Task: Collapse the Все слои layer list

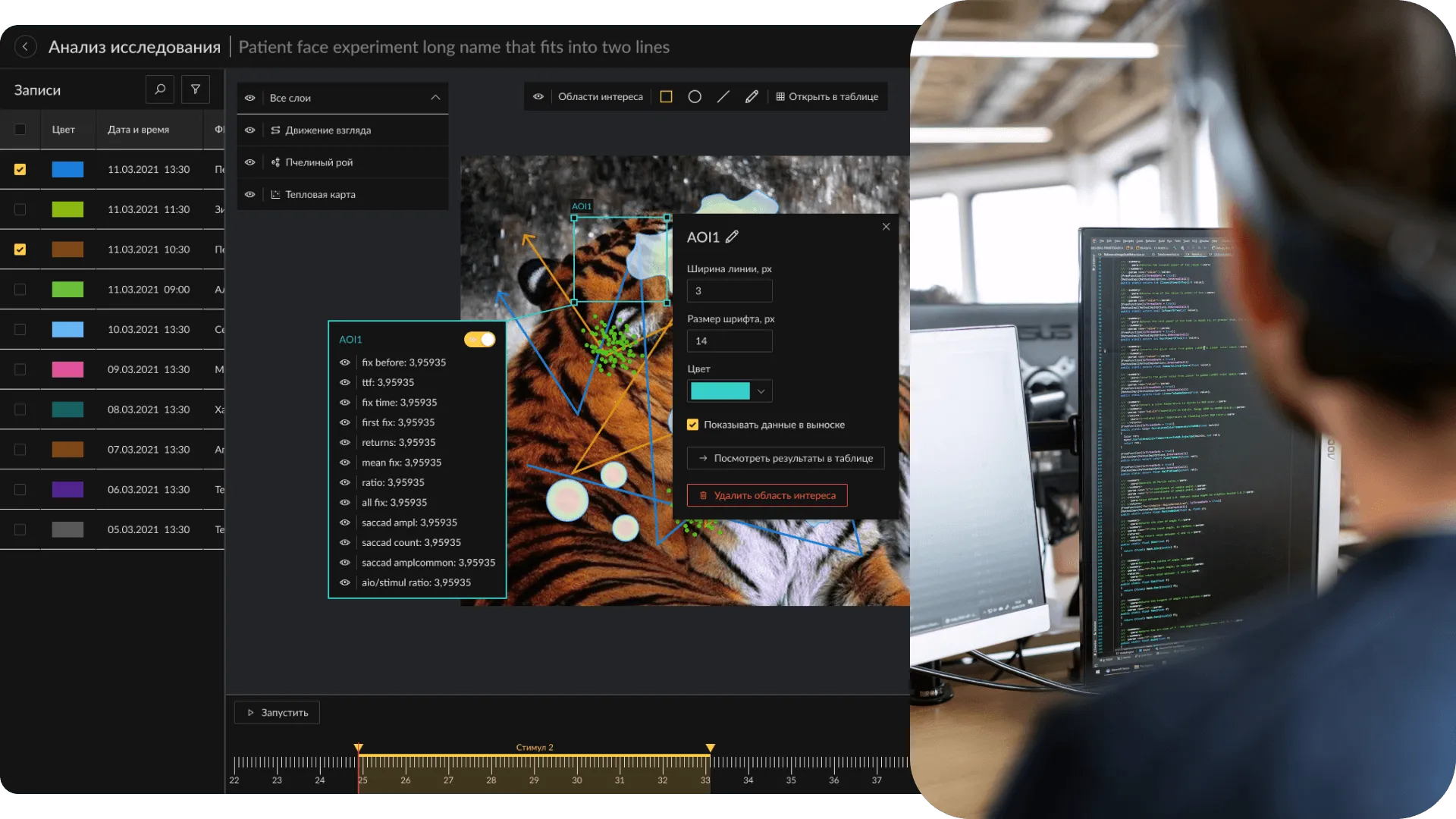Action: coord(435,98)
